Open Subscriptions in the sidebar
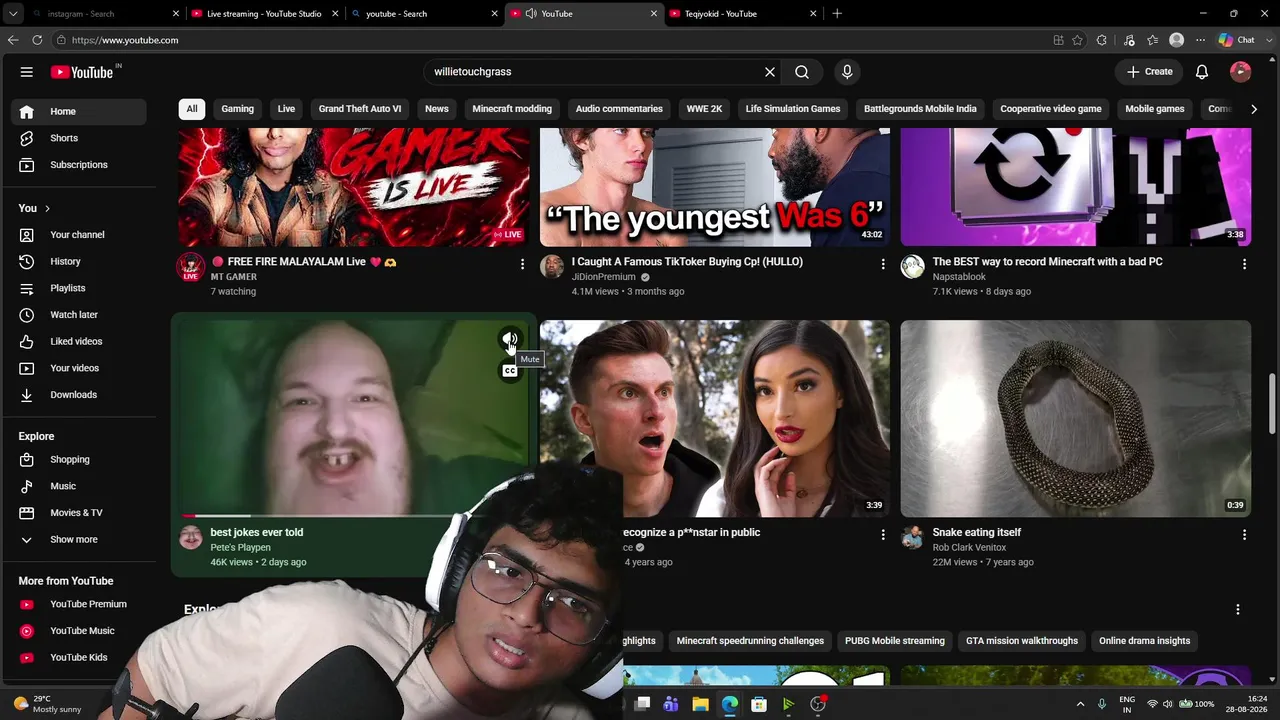This screenshot has width=1280, height=720. pos(79,165)
